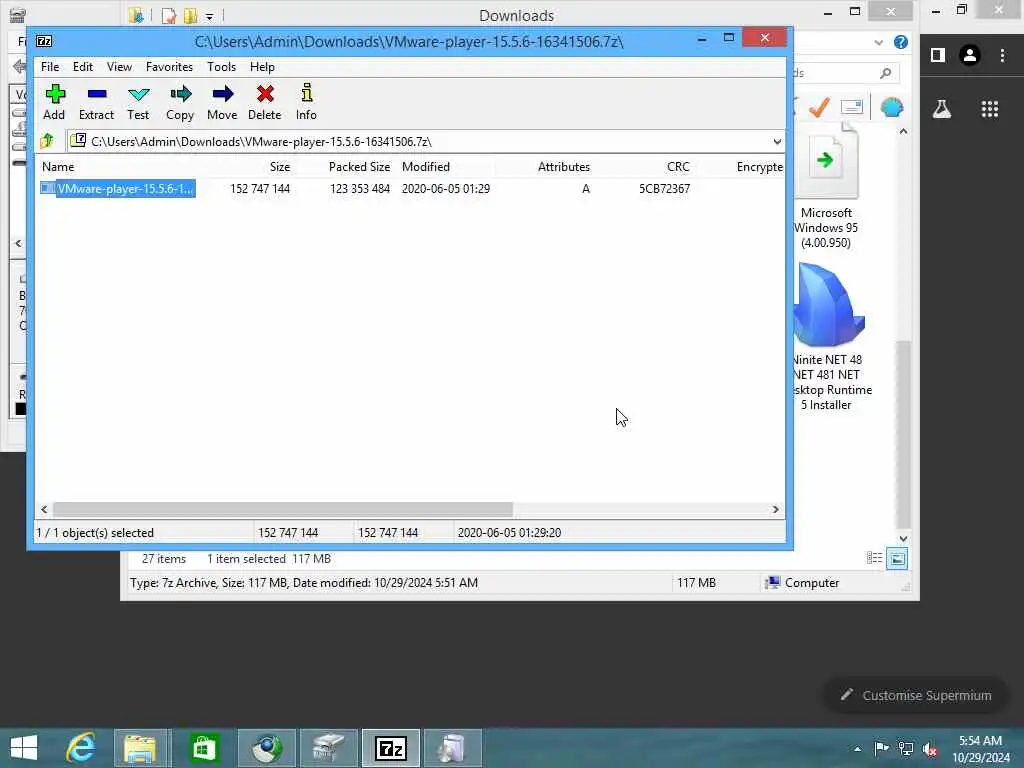Open the browser three-dot menu
Viewport: 1024px width, 768px height.
pyautogui.click(x=1002, y=56)
